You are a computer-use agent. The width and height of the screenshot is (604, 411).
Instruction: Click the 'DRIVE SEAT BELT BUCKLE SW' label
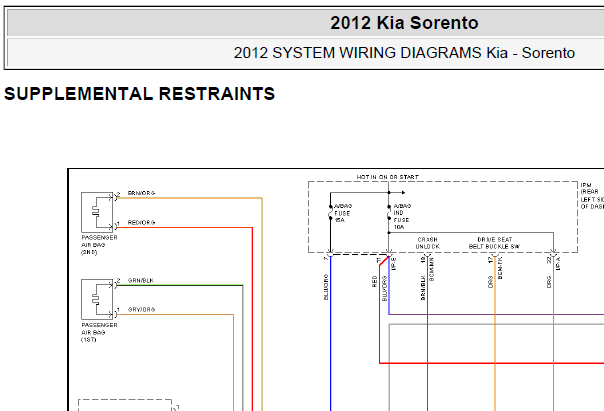tap(495, 243)
